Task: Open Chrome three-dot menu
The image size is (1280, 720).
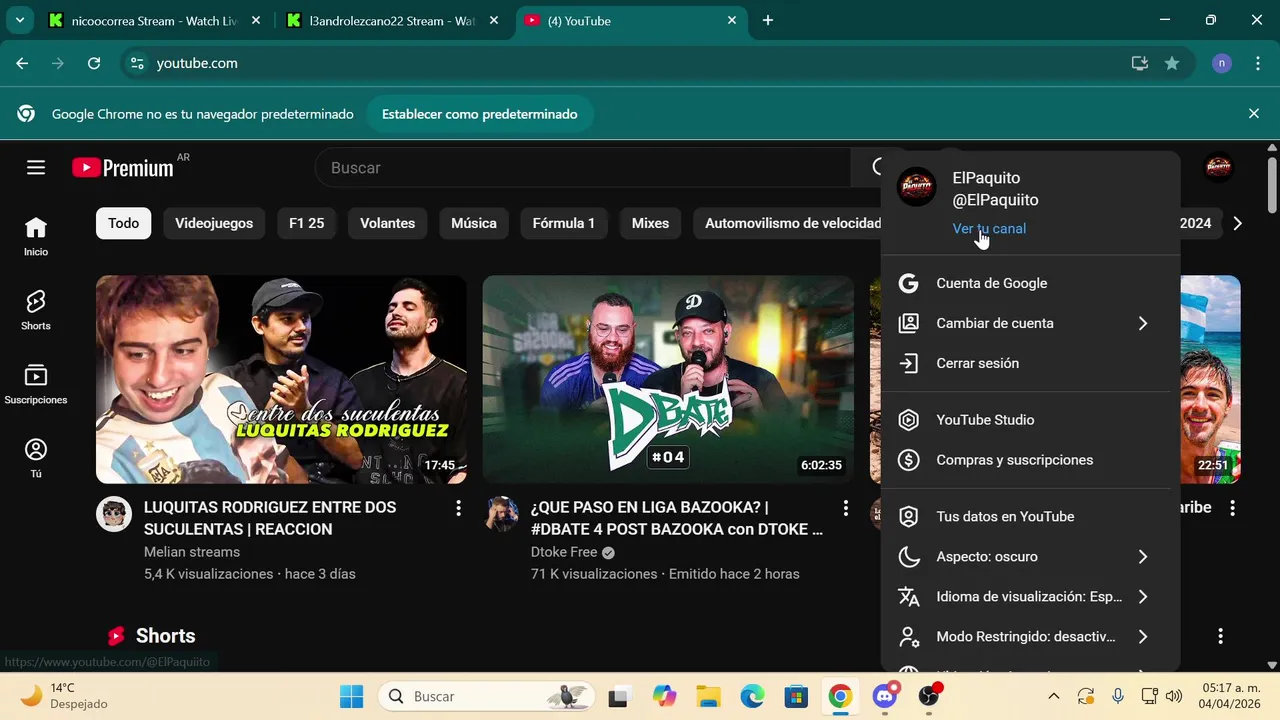Action: (x=1257, y=63)
